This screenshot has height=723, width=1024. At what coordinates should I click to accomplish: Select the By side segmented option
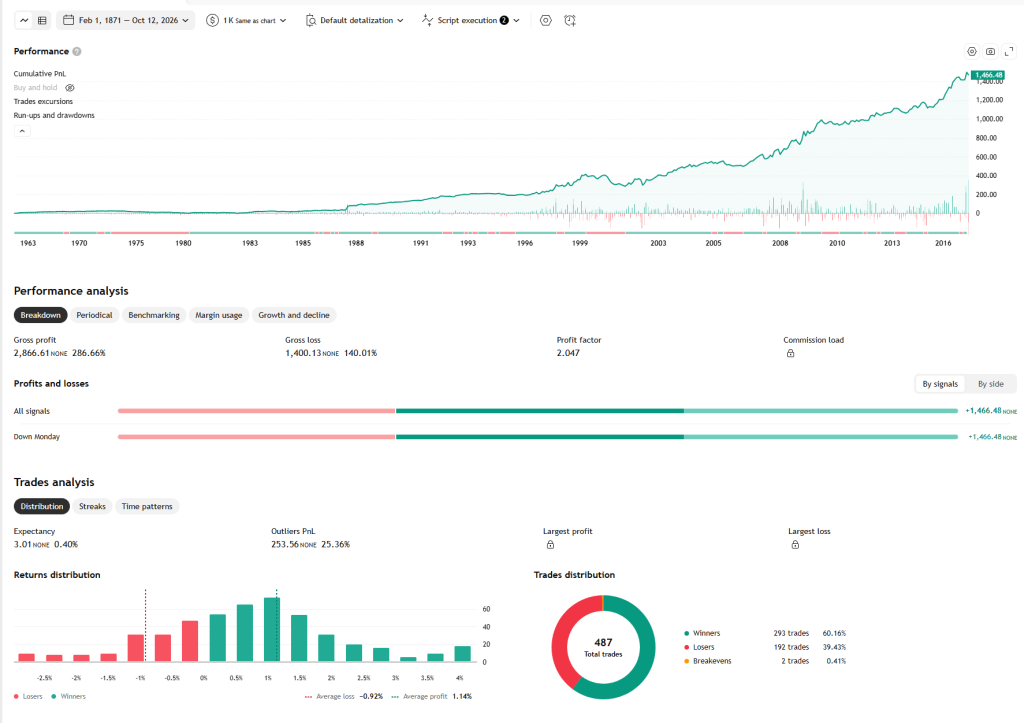coord(991,384)
